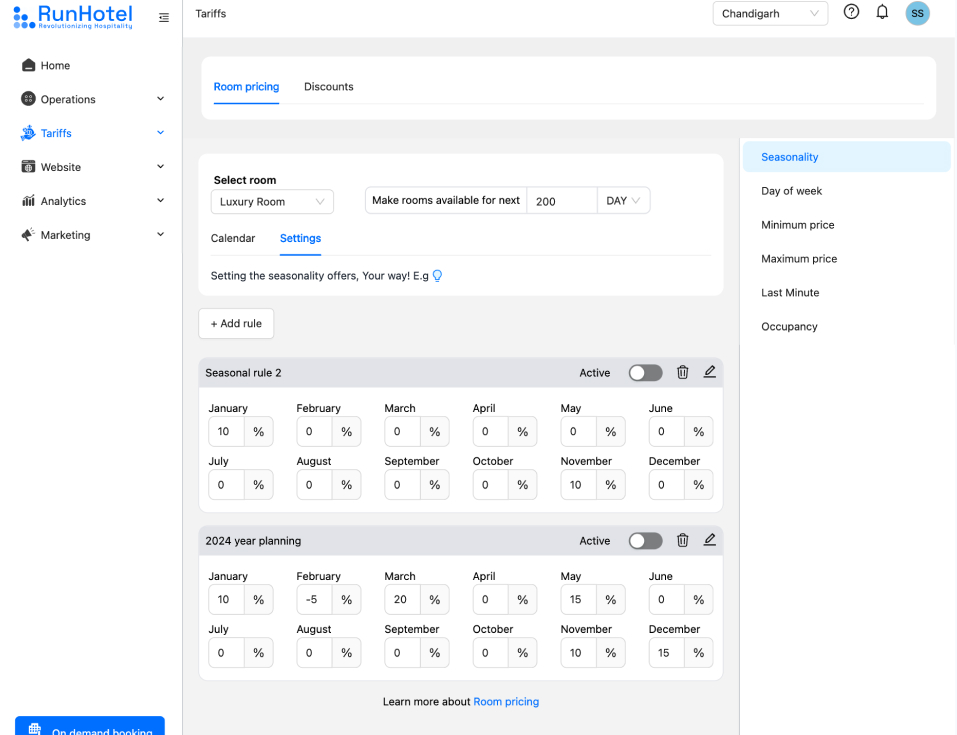Click the Tariffs page header title

[x=211, y=13]
